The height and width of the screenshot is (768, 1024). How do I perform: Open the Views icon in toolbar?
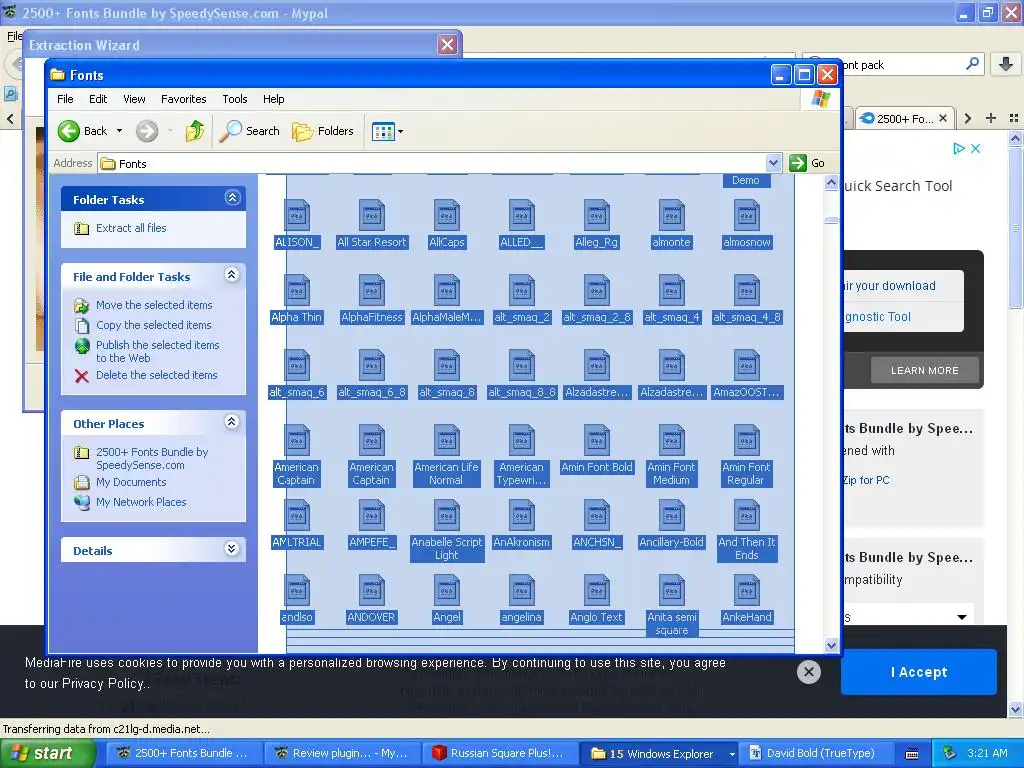pos(383,131)
